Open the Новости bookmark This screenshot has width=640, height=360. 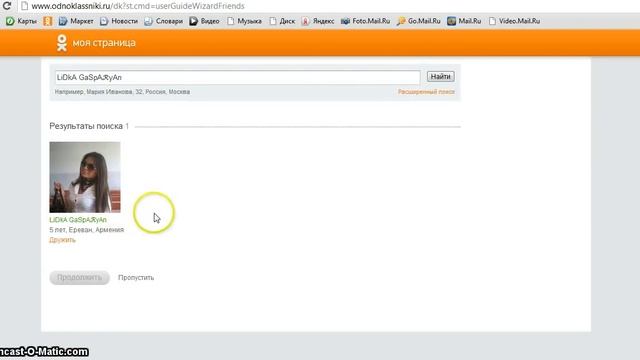(119, 21)
